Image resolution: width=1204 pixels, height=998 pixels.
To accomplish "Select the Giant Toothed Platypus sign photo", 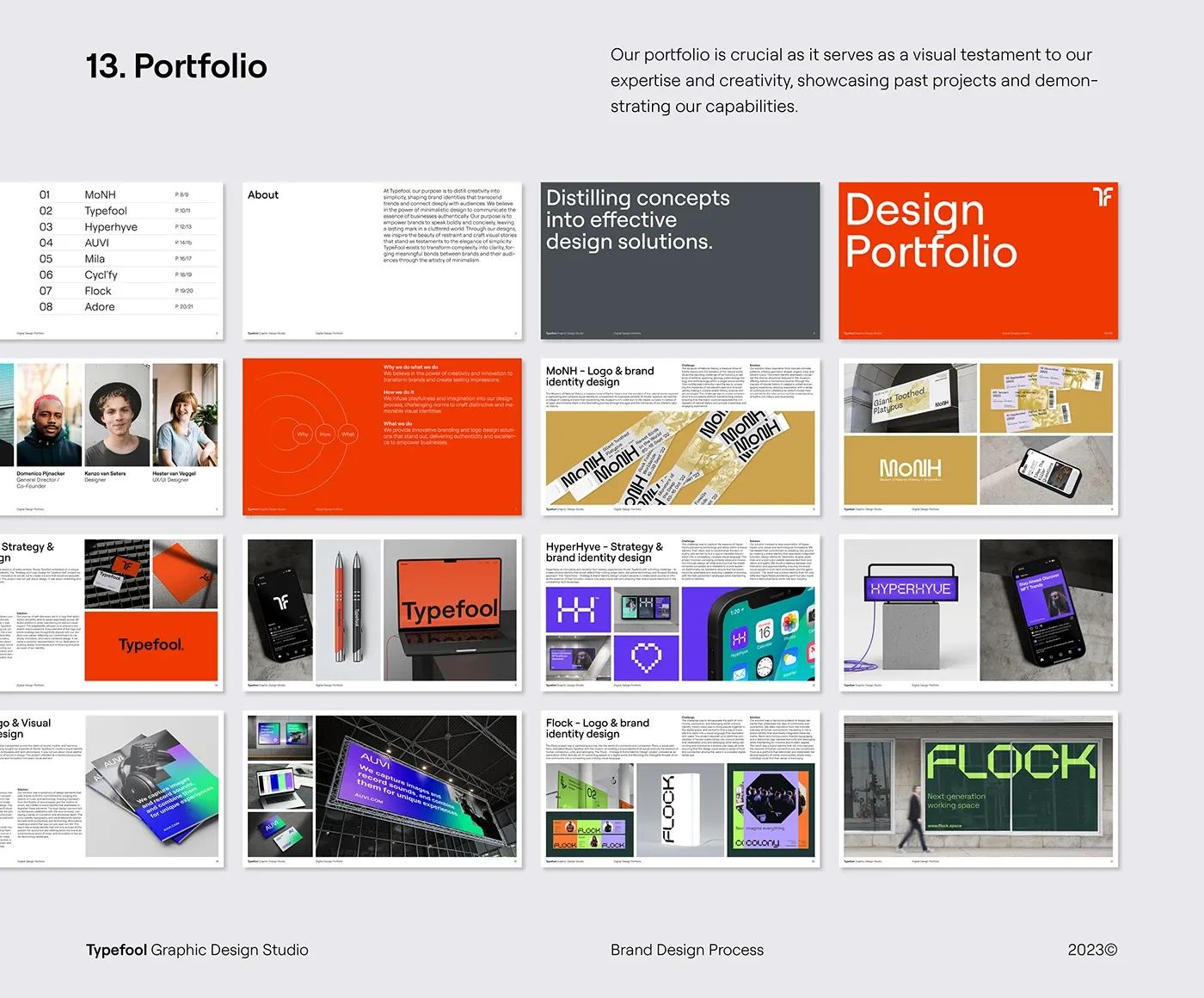I will pyautogui.click(x=911, y=397).
